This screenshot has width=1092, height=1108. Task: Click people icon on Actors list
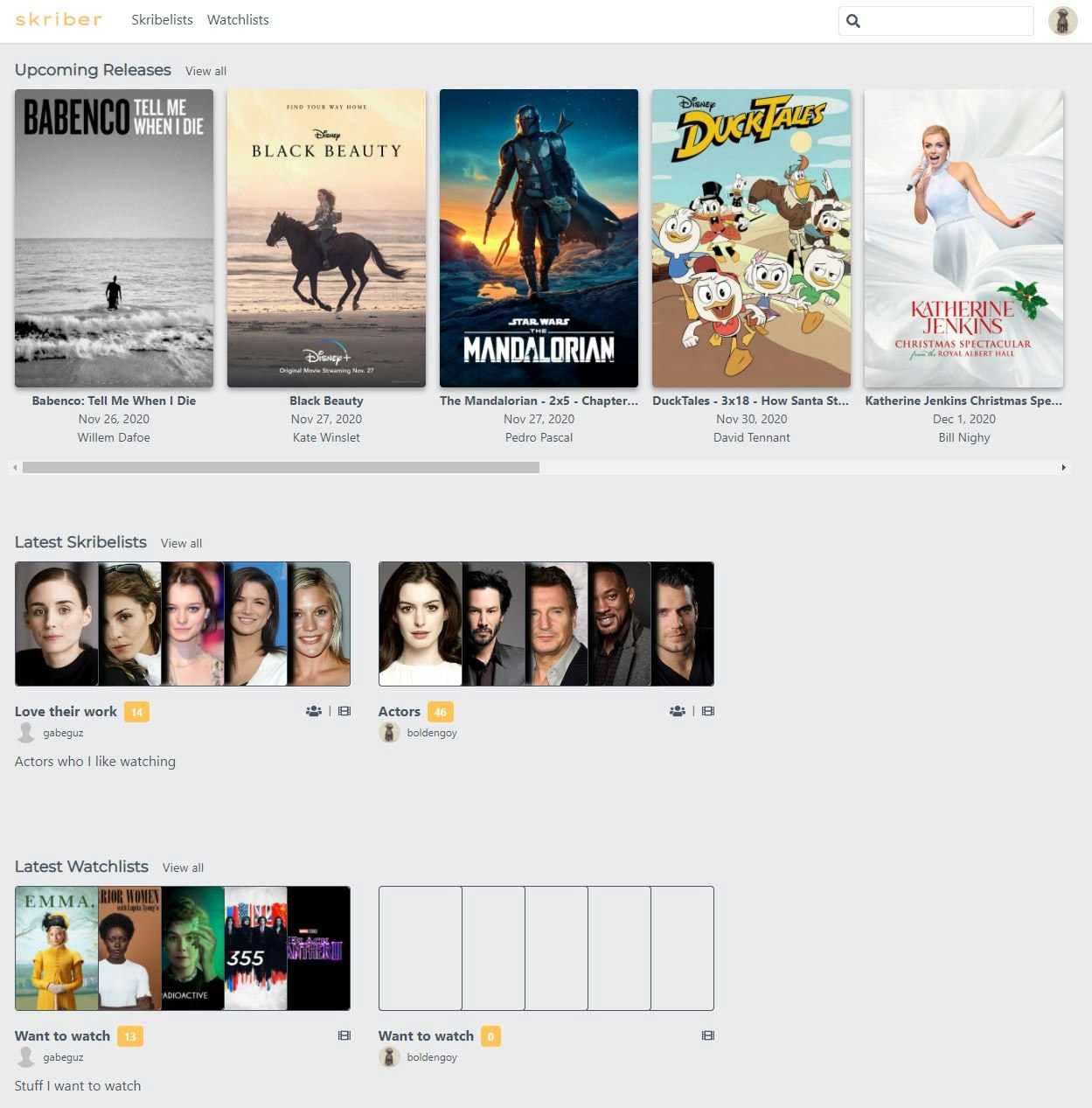[678, 711]
